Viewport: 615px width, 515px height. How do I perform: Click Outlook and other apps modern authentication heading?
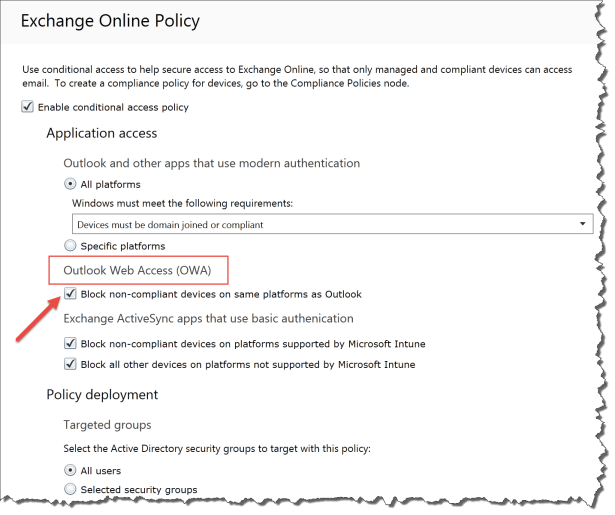point(211,163)
